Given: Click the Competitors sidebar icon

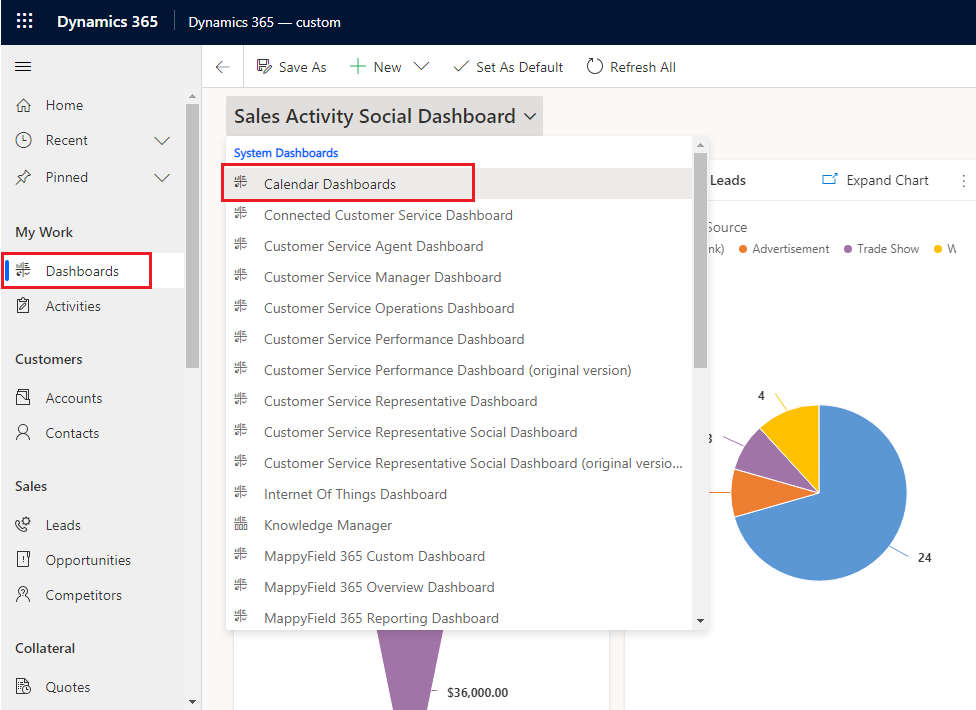Looking at the screenshot, I should point(23,594).
